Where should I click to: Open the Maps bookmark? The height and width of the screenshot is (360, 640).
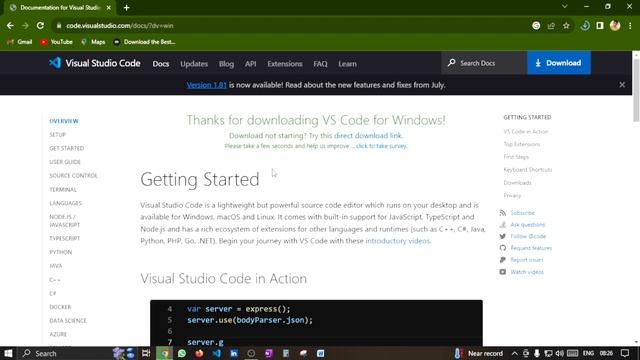(x=93, y=42)
